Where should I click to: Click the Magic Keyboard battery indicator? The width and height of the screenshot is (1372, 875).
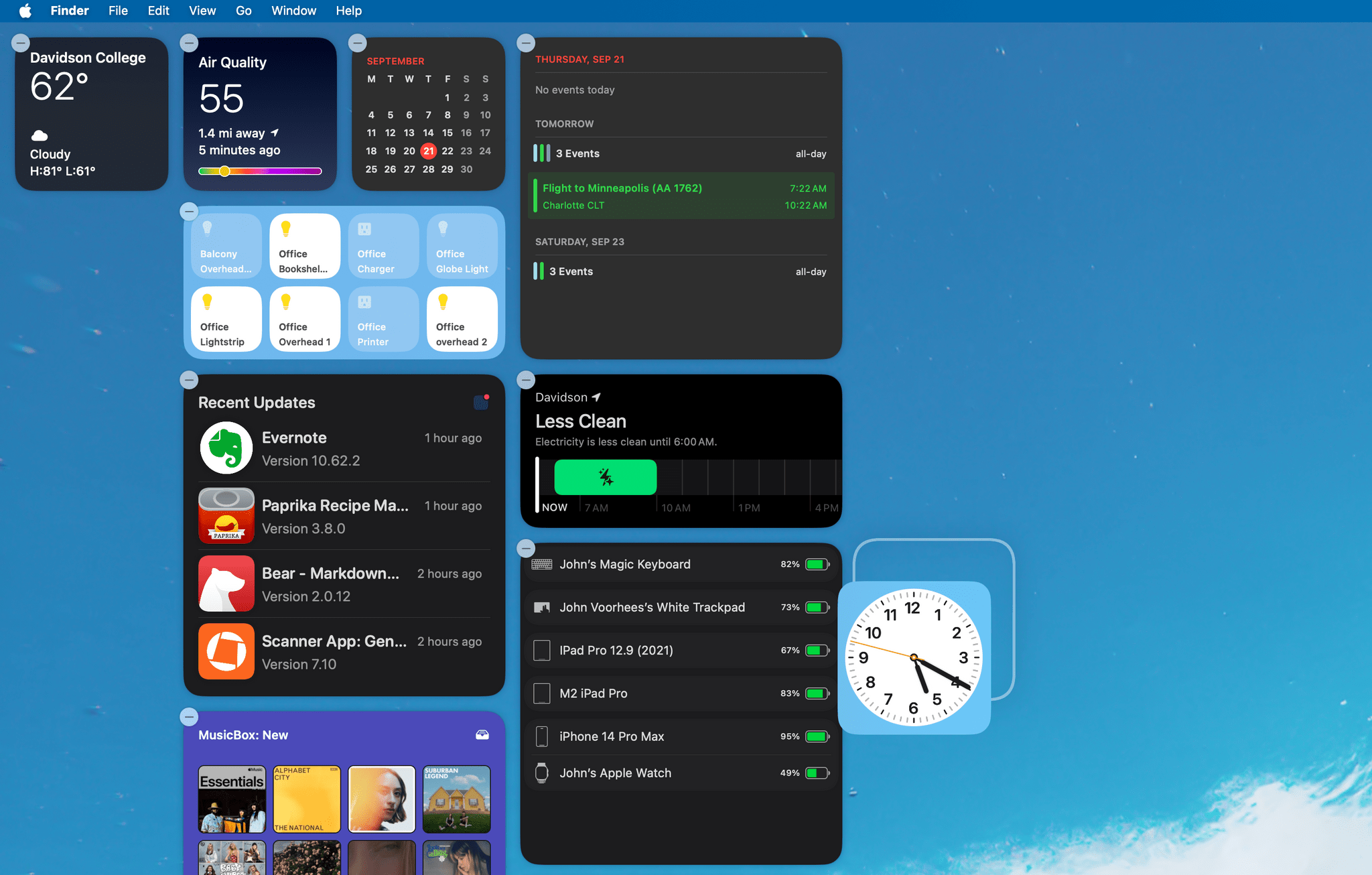tap(817, 564)
